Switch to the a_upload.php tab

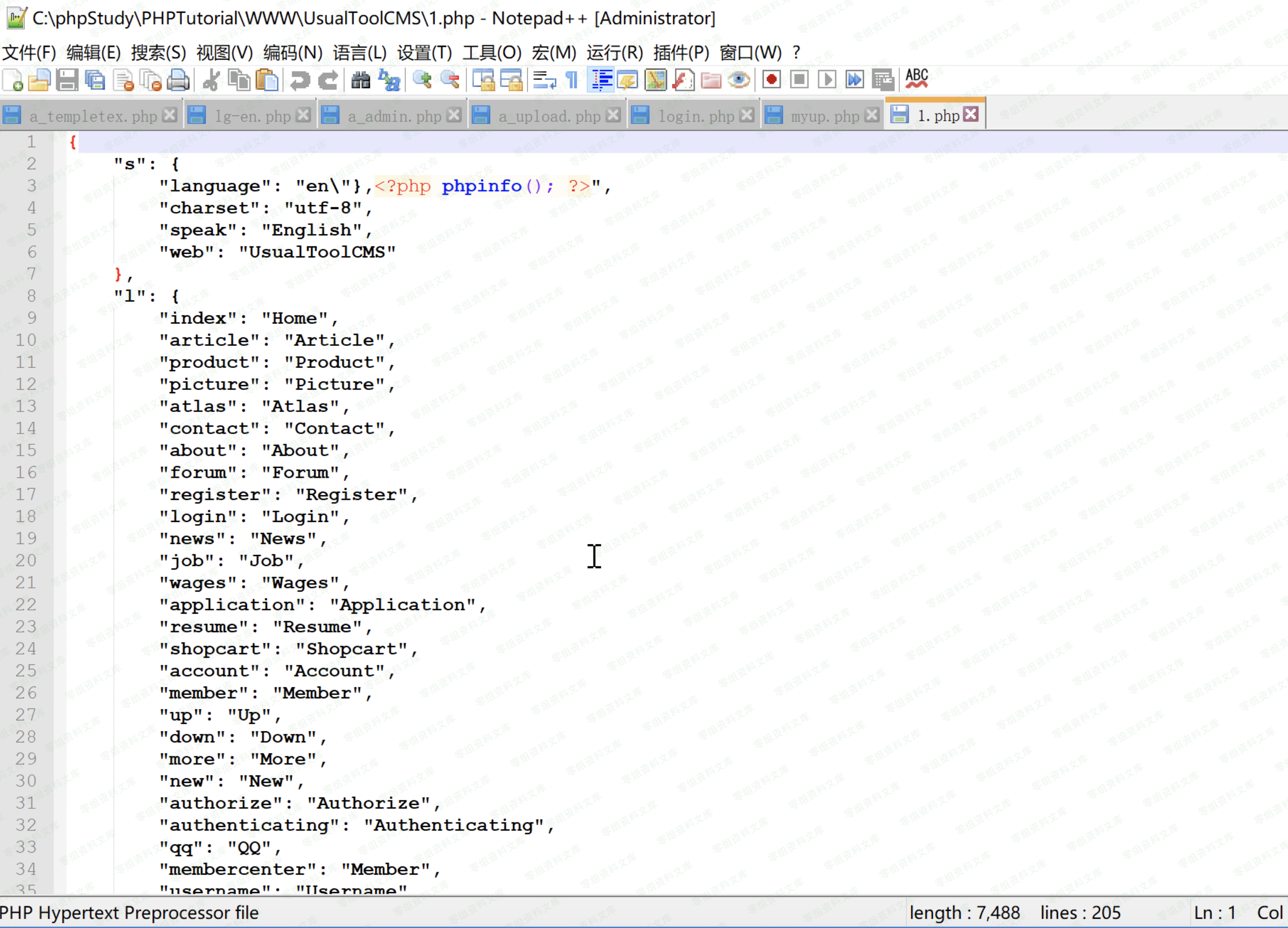coord(548,116)
